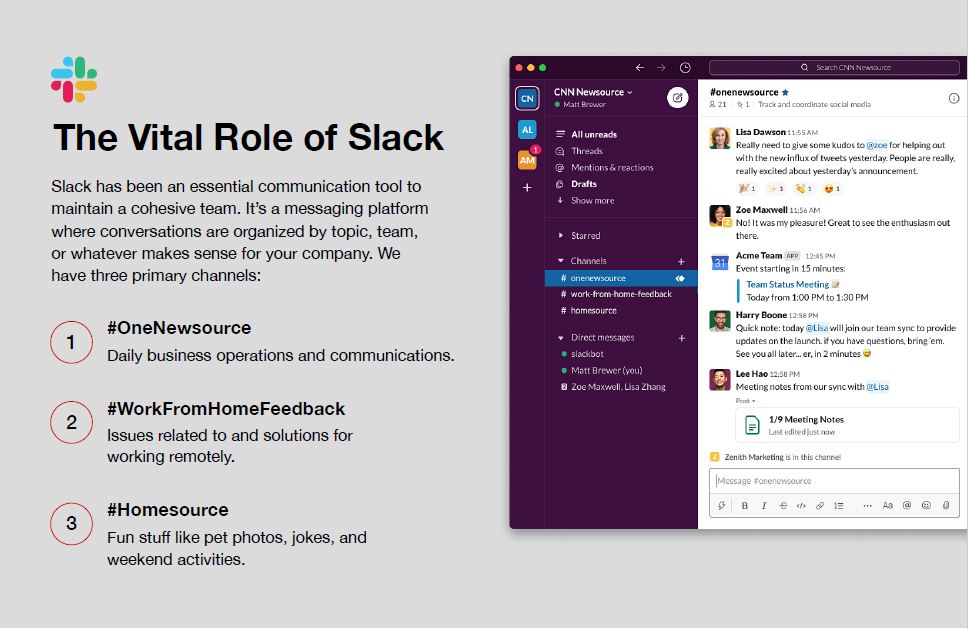Click Lee Hao's avatar
Viewport: 968px width, 629px height.
(x=720, y=380)
